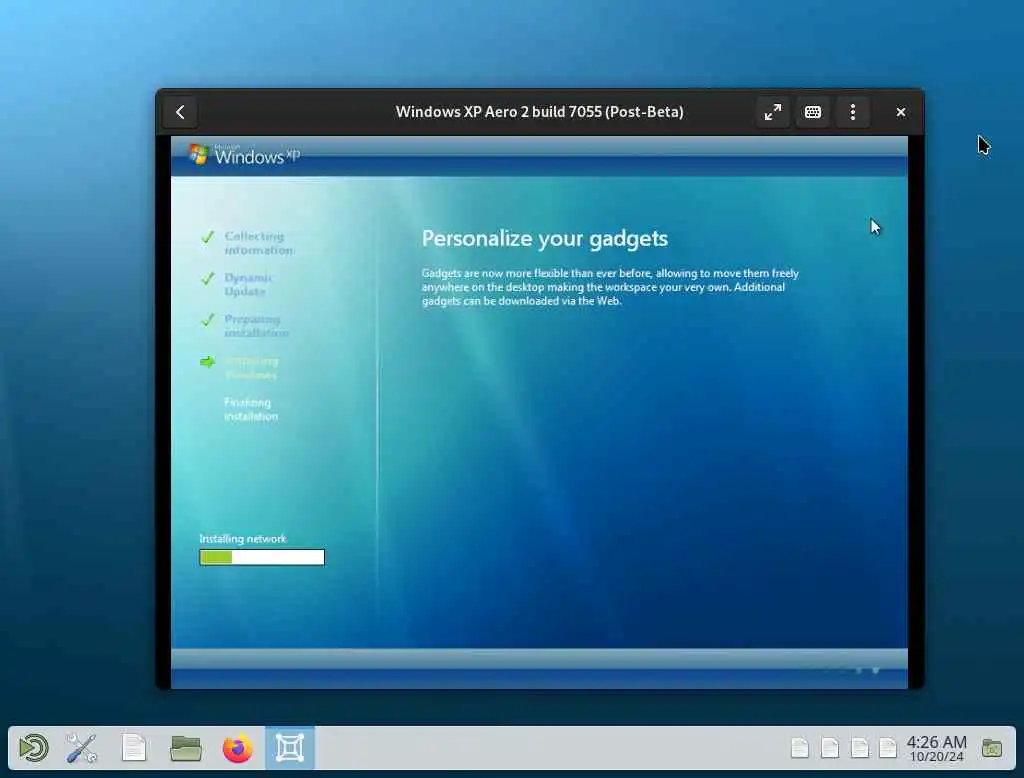Click the checkmark beside 'Collecting information'
Screen dimensions: 1024x778
click(x=208, y=236)
